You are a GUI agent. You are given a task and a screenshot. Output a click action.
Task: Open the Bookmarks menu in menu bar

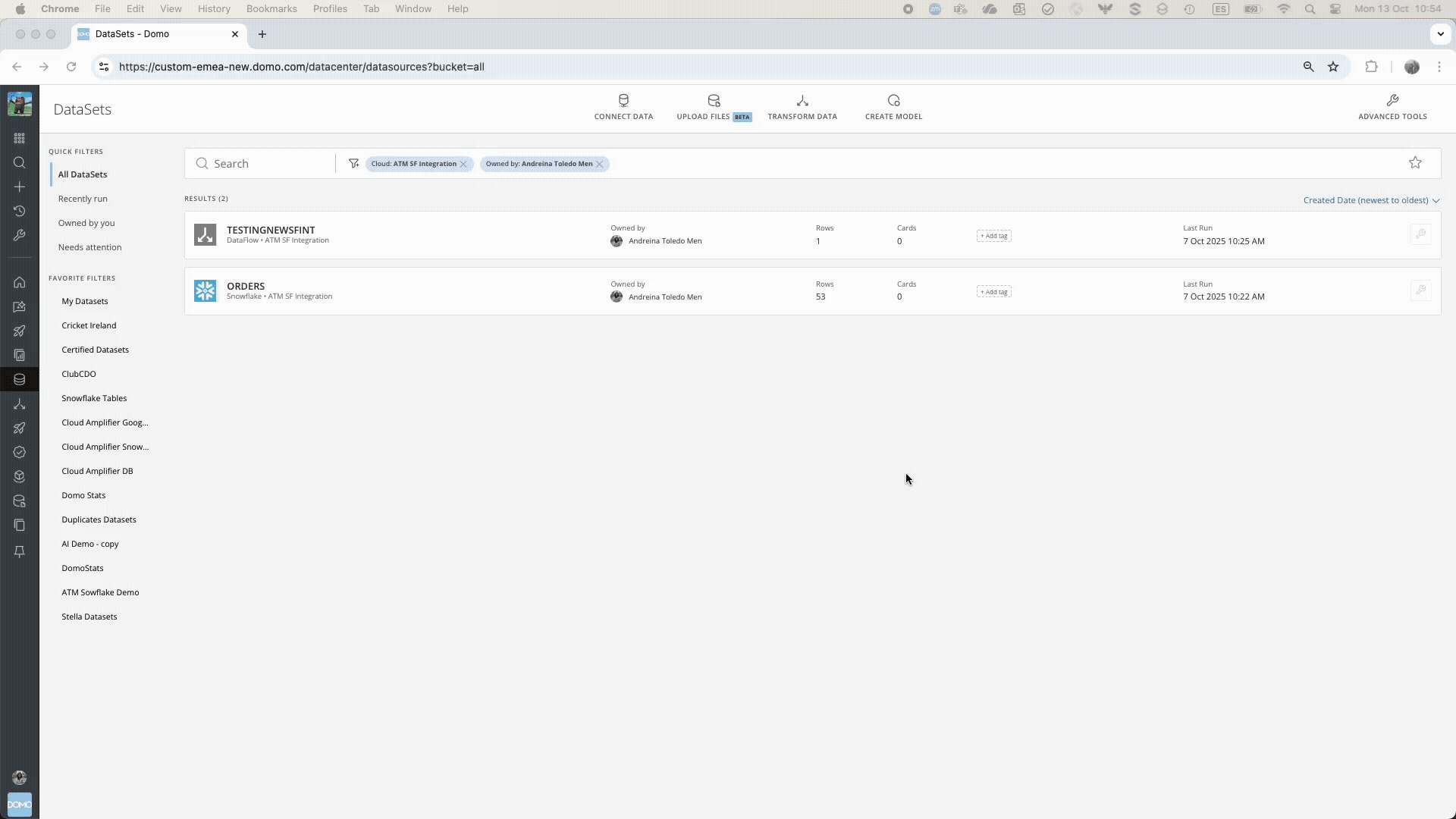[x=271, y=9]
